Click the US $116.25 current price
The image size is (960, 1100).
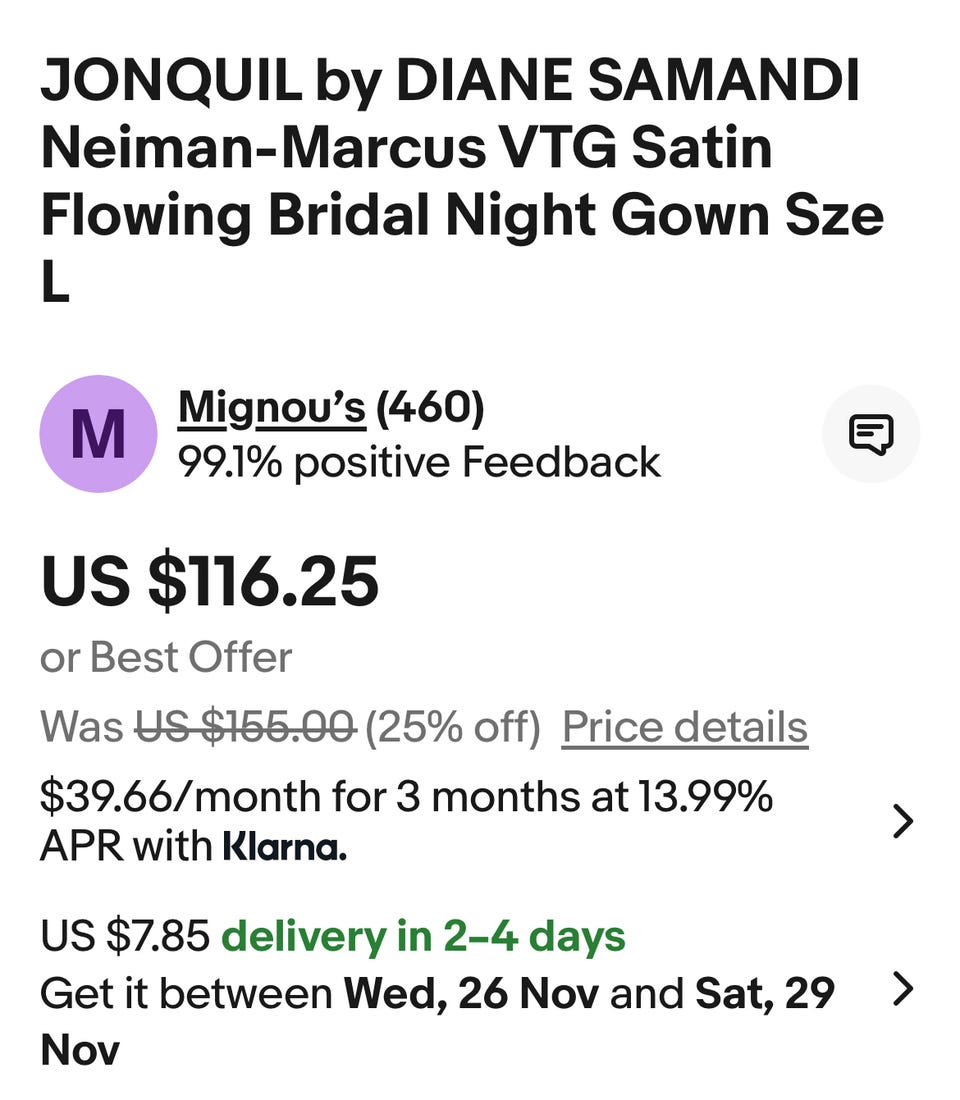click(210, 582)
